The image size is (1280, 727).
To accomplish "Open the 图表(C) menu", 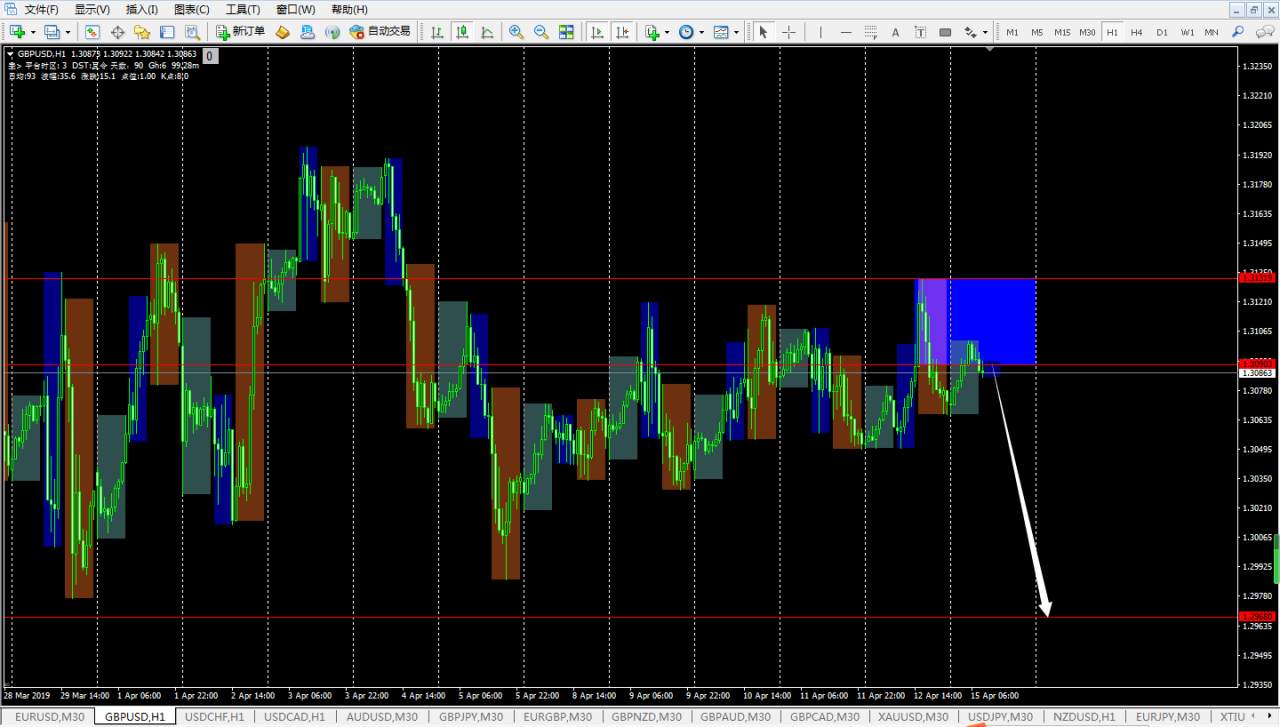I will point(192,9).
